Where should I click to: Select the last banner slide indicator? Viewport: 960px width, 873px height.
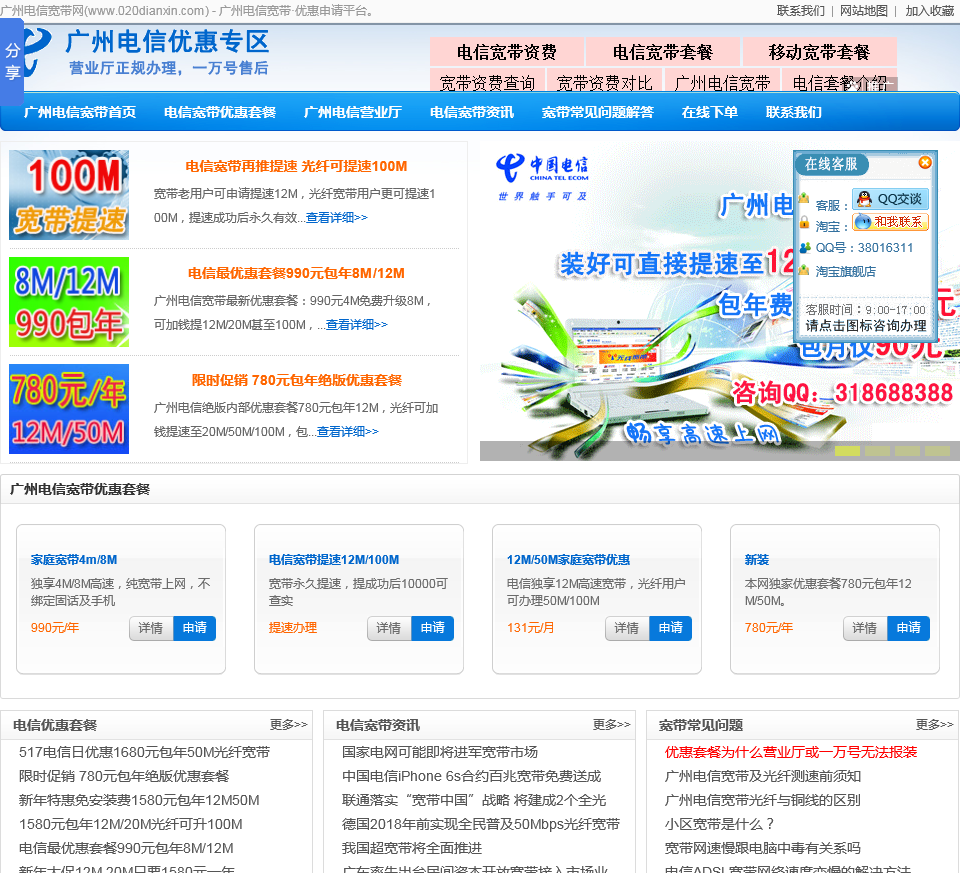(x=937, y=451)
